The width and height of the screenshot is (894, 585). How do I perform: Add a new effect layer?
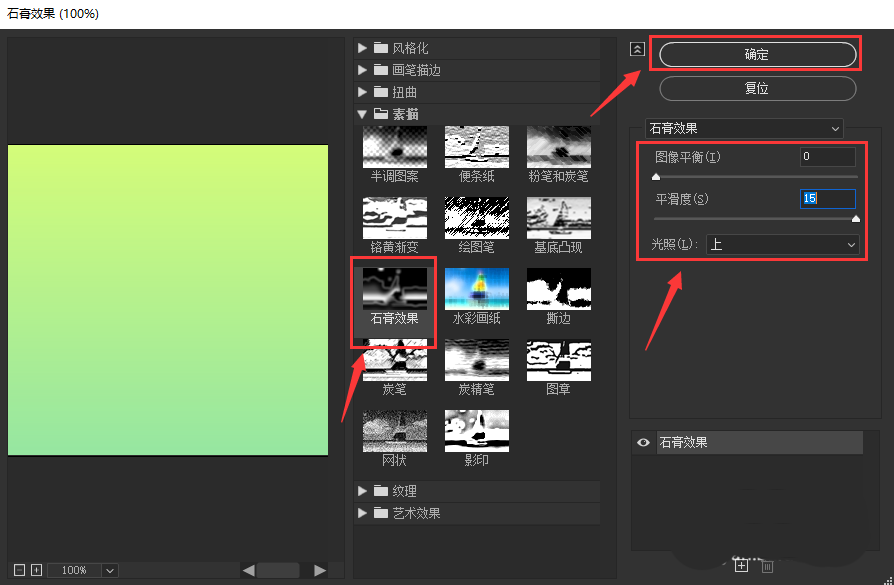tap(741, 565)
